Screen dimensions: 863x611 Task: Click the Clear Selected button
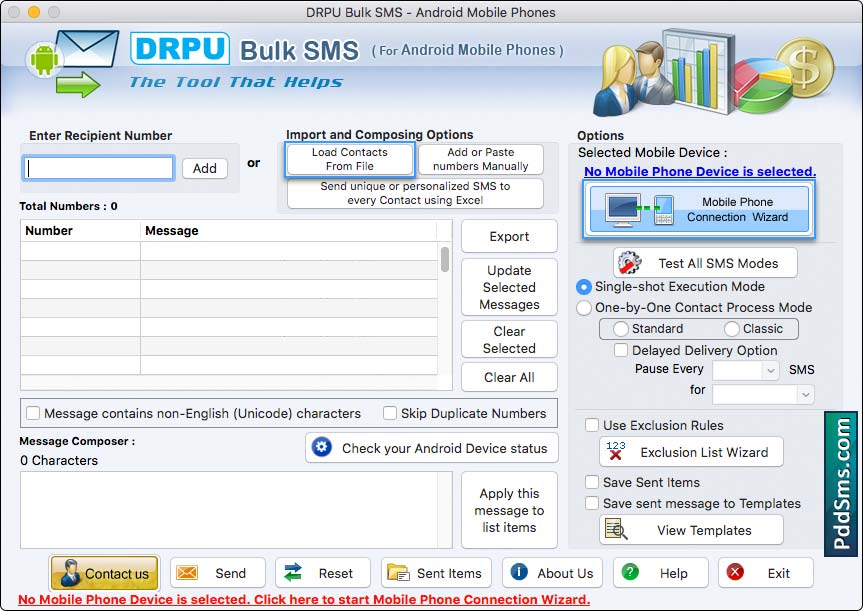tap(509, 340)
